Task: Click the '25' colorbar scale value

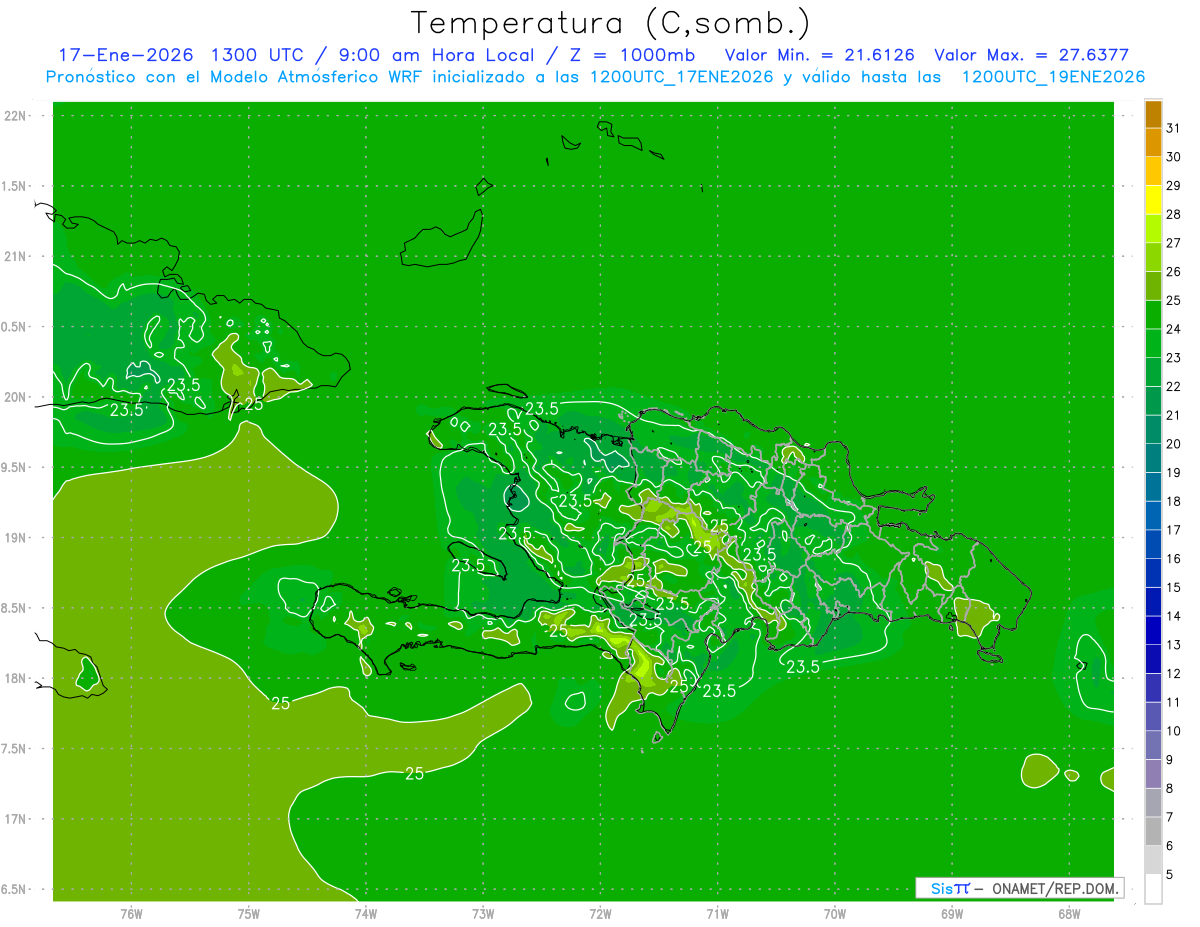Action: coord(1173,301)
